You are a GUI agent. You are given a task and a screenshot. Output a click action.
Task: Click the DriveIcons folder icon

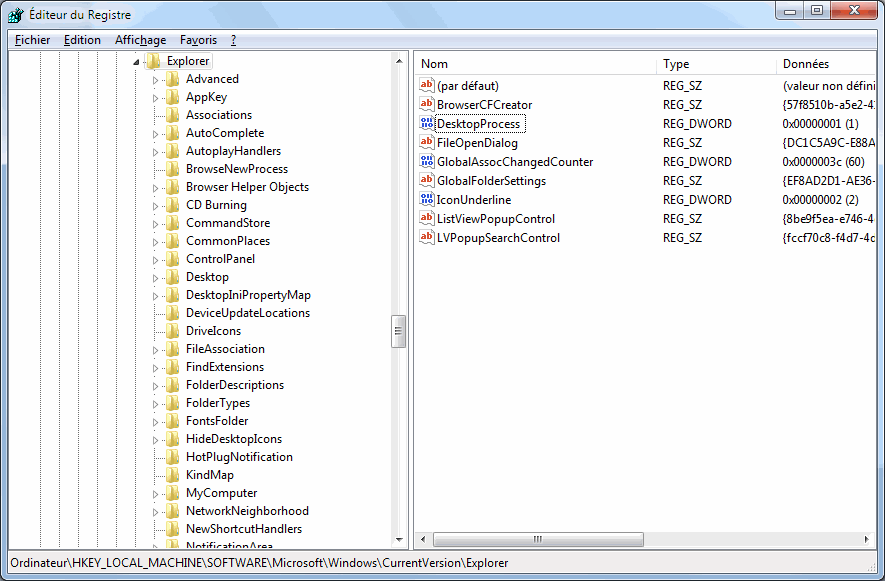[173, 331]
